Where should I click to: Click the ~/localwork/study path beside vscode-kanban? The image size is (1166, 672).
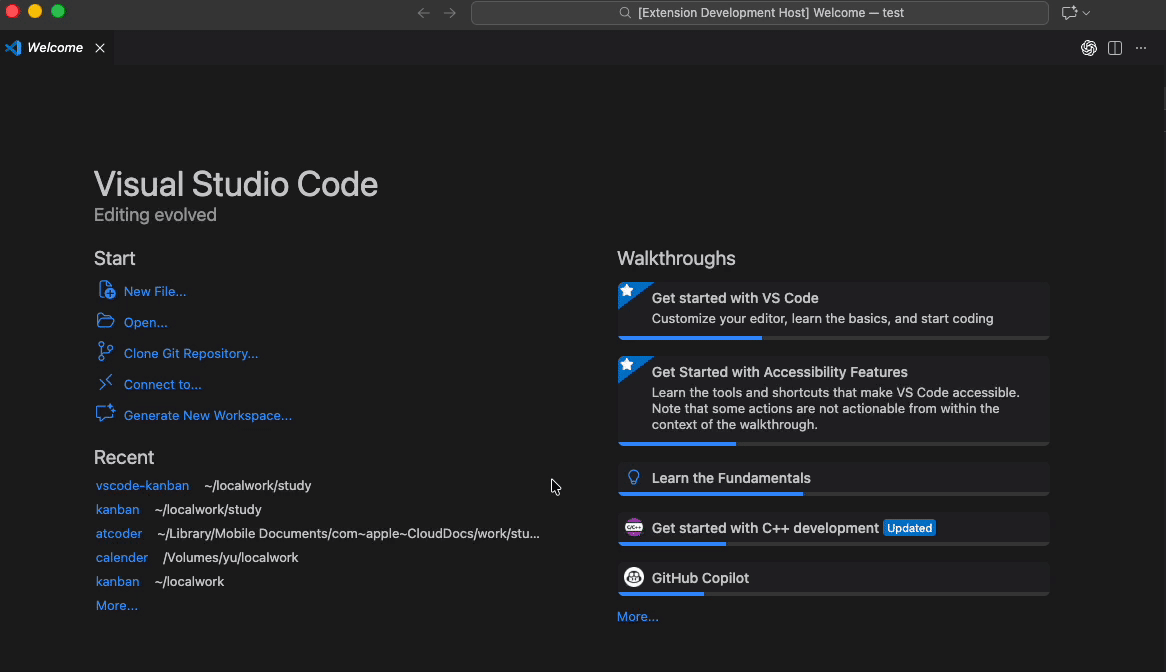pos(257,485)
